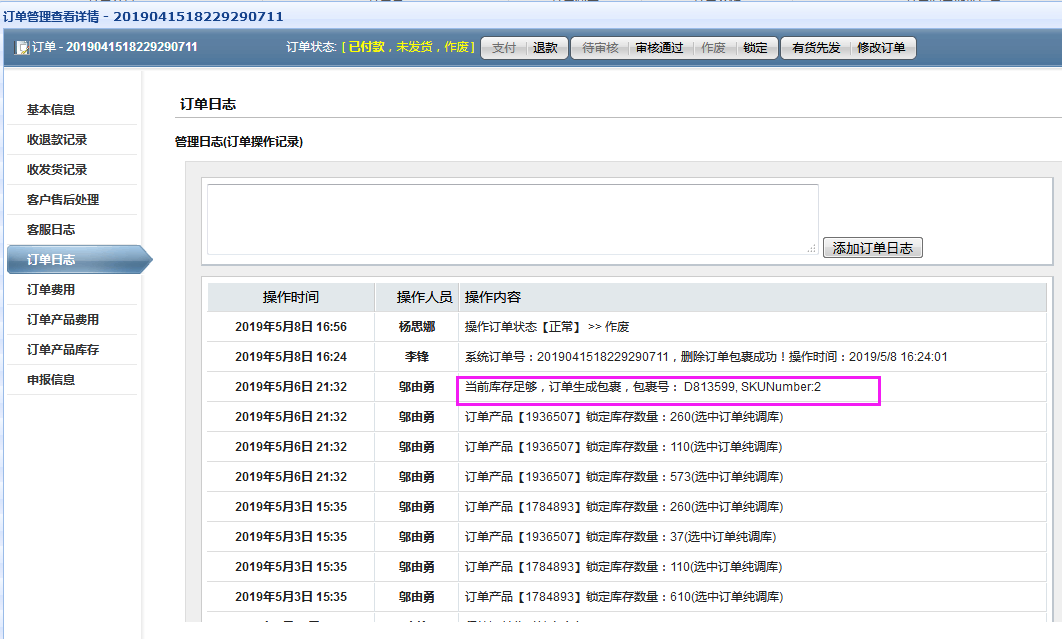This screenshot has width=1062, height=639.
Task: Click the 1784893 entry with 锁定库存数量：610
Action: point(624,597)
